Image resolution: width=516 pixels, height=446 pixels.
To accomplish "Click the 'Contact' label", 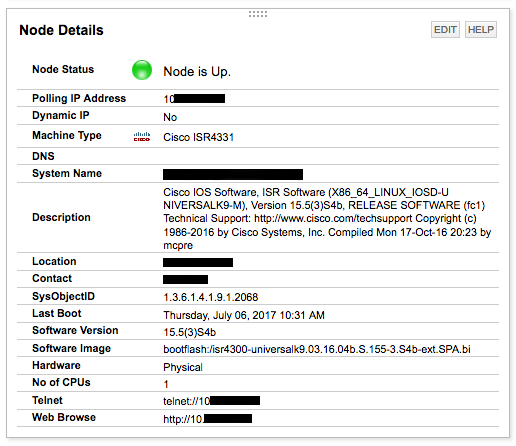I will (52, 278).
